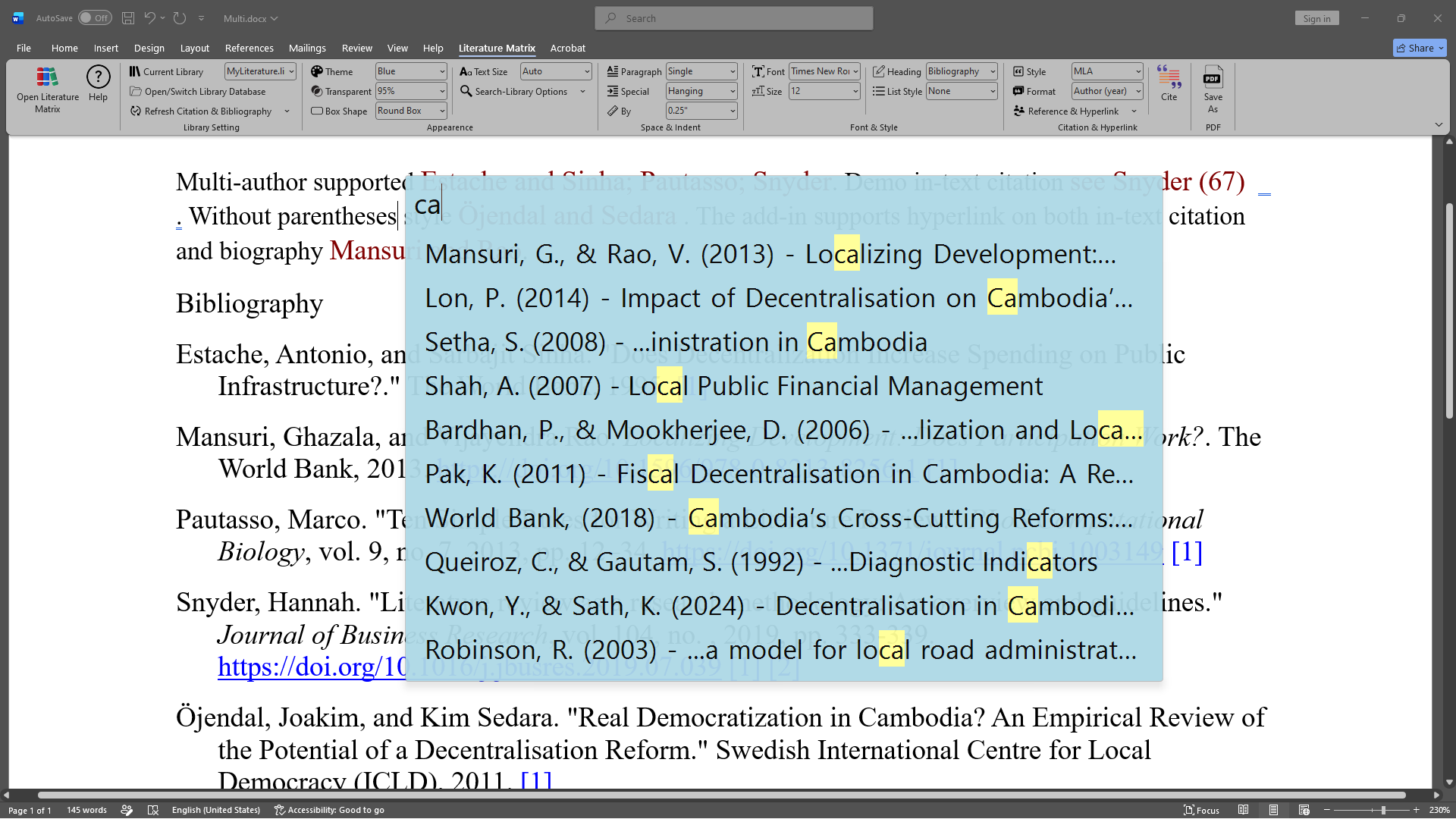Switch to the Insert tab
The width and height of the screenshot is (1456, 819).
[x=105, y=48]
